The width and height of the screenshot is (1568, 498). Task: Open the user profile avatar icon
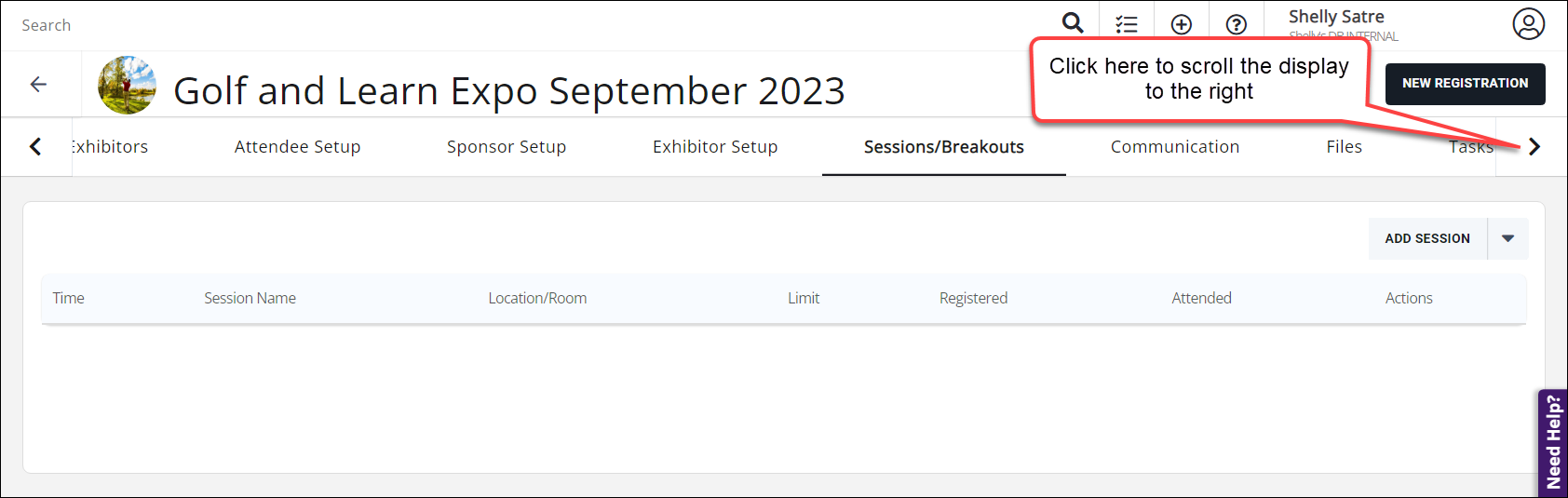pyautogui.click(x=1528, y=24)
